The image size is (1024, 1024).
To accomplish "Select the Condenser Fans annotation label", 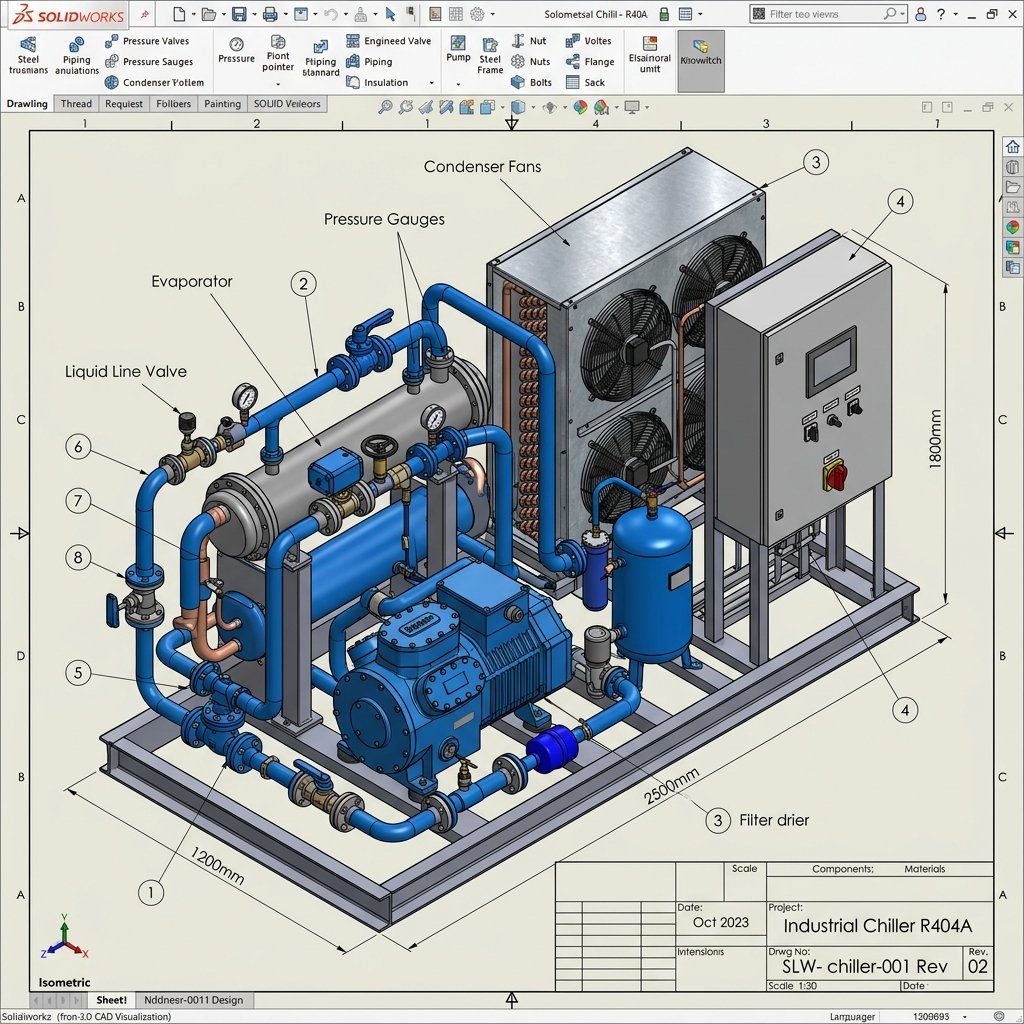I will point(482,167).
